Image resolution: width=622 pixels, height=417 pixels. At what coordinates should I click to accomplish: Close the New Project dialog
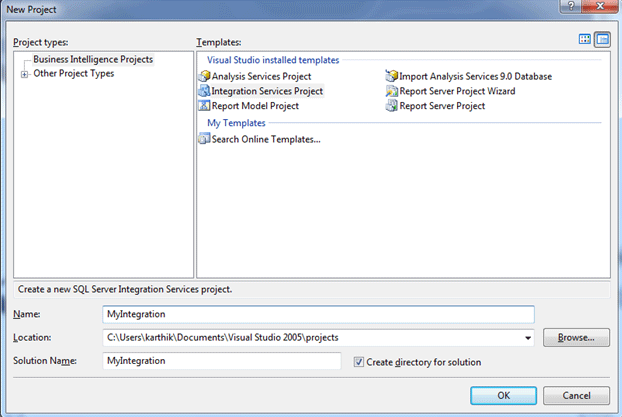600,6
